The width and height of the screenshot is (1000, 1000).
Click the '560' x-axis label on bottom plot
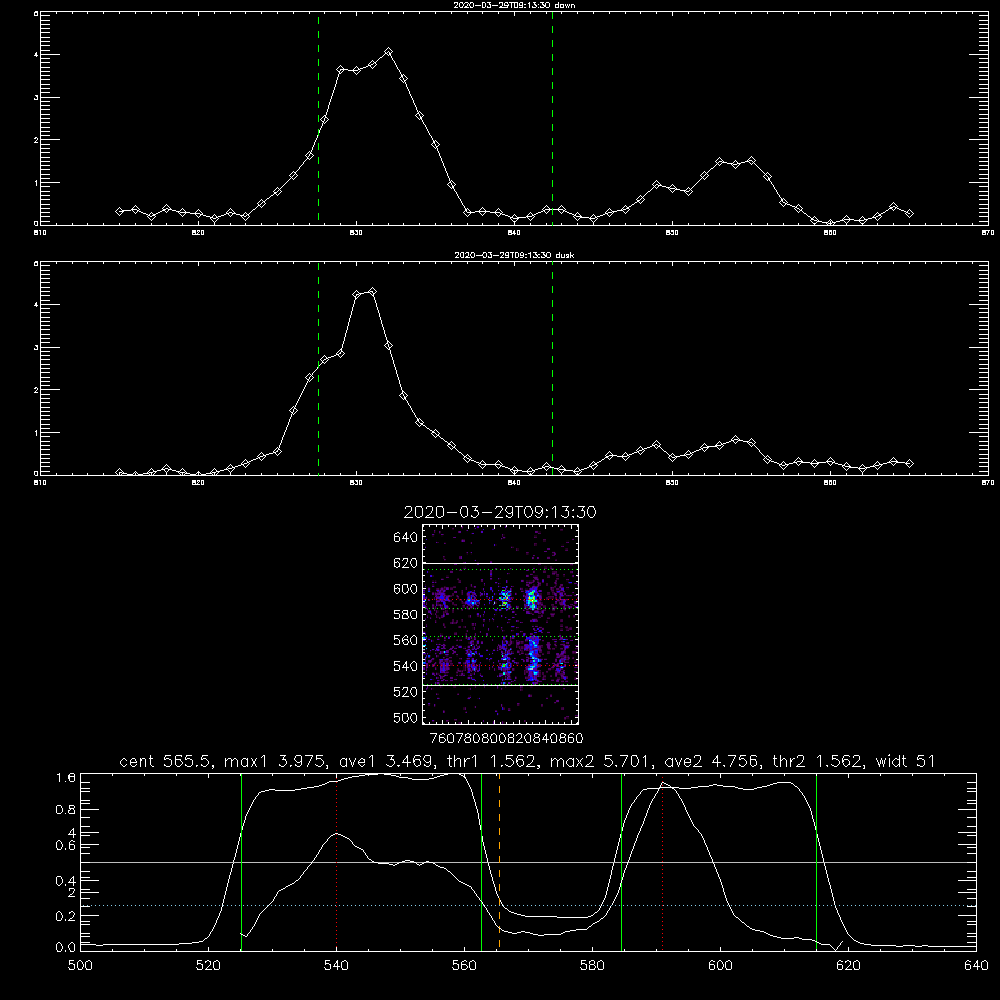coord(464,966)
